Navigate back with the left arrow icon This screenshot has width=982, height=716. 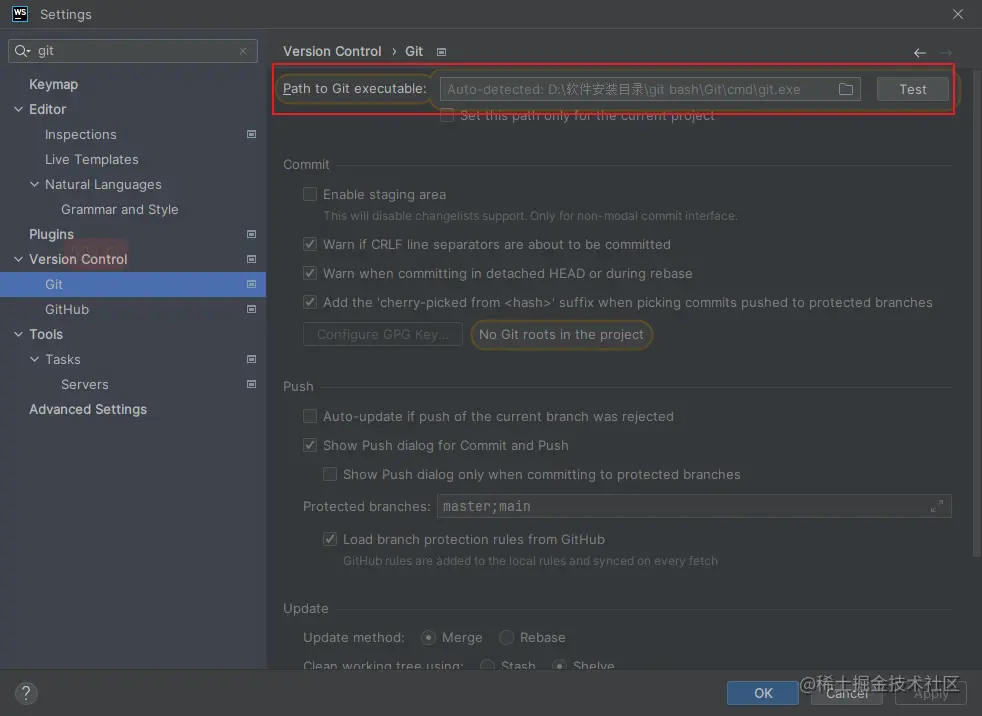click(x=919, y=53)
